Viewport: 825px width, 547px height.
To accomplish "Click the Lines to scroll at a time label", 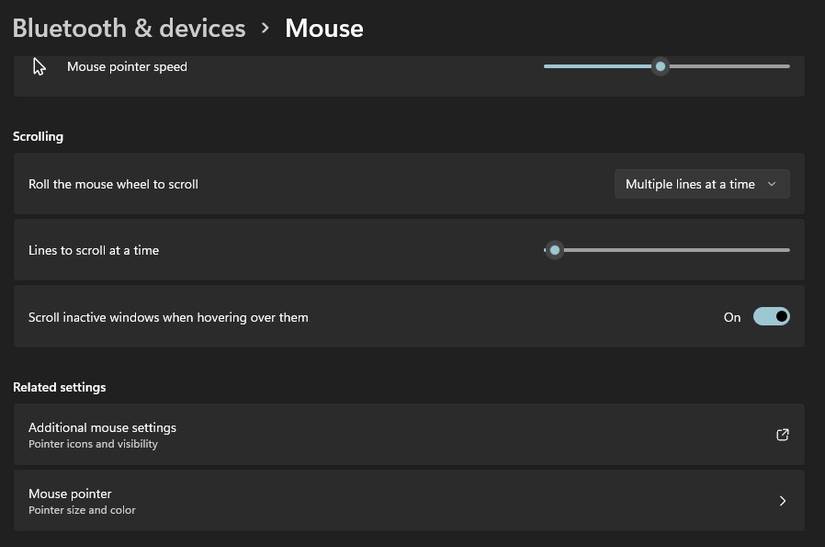I will pos(93,250).
